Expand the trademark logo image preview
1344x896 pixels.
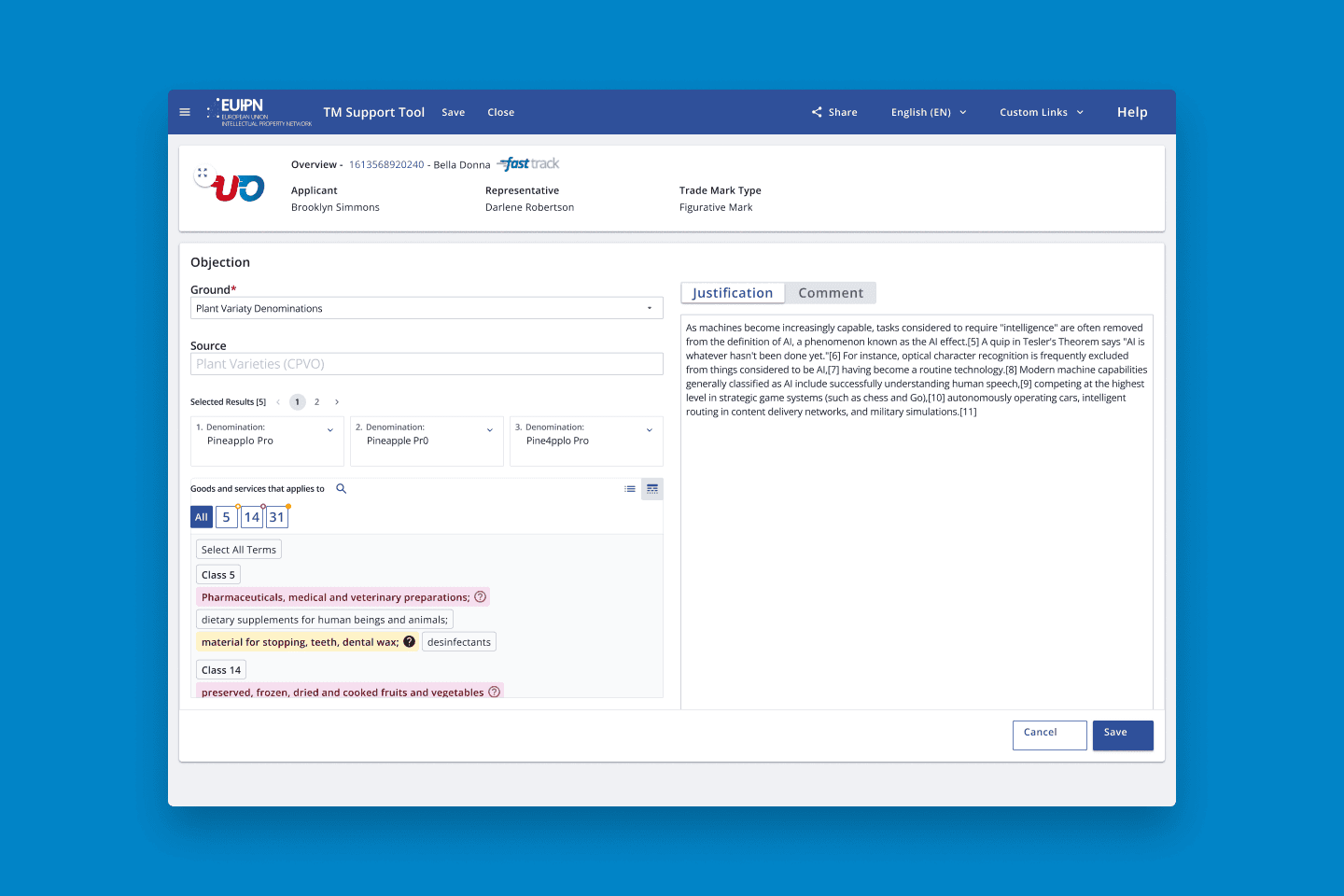[x=203, y=173]
